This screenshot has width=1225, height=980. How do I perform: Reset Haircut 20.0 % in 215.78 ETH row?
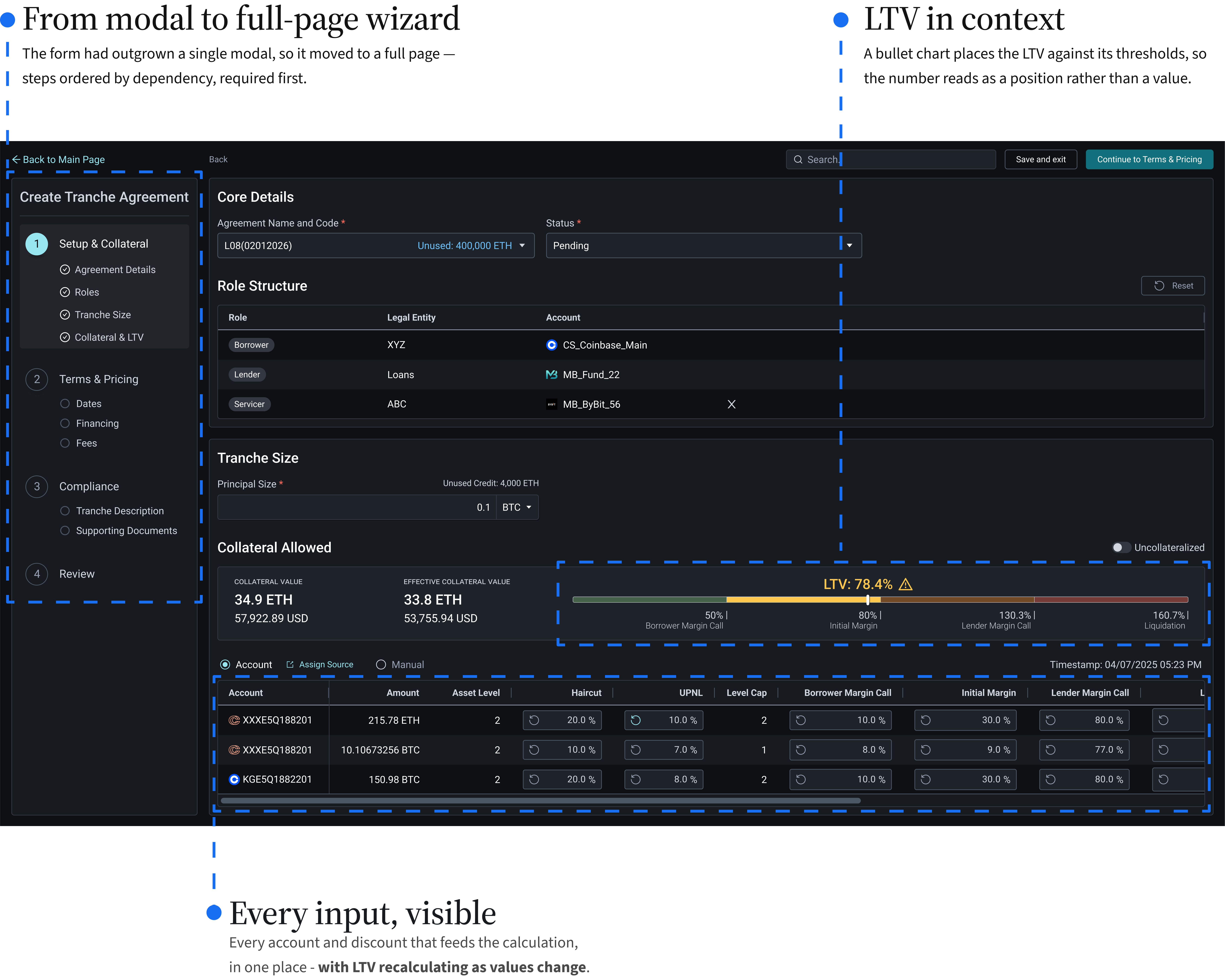coord(534,720)
